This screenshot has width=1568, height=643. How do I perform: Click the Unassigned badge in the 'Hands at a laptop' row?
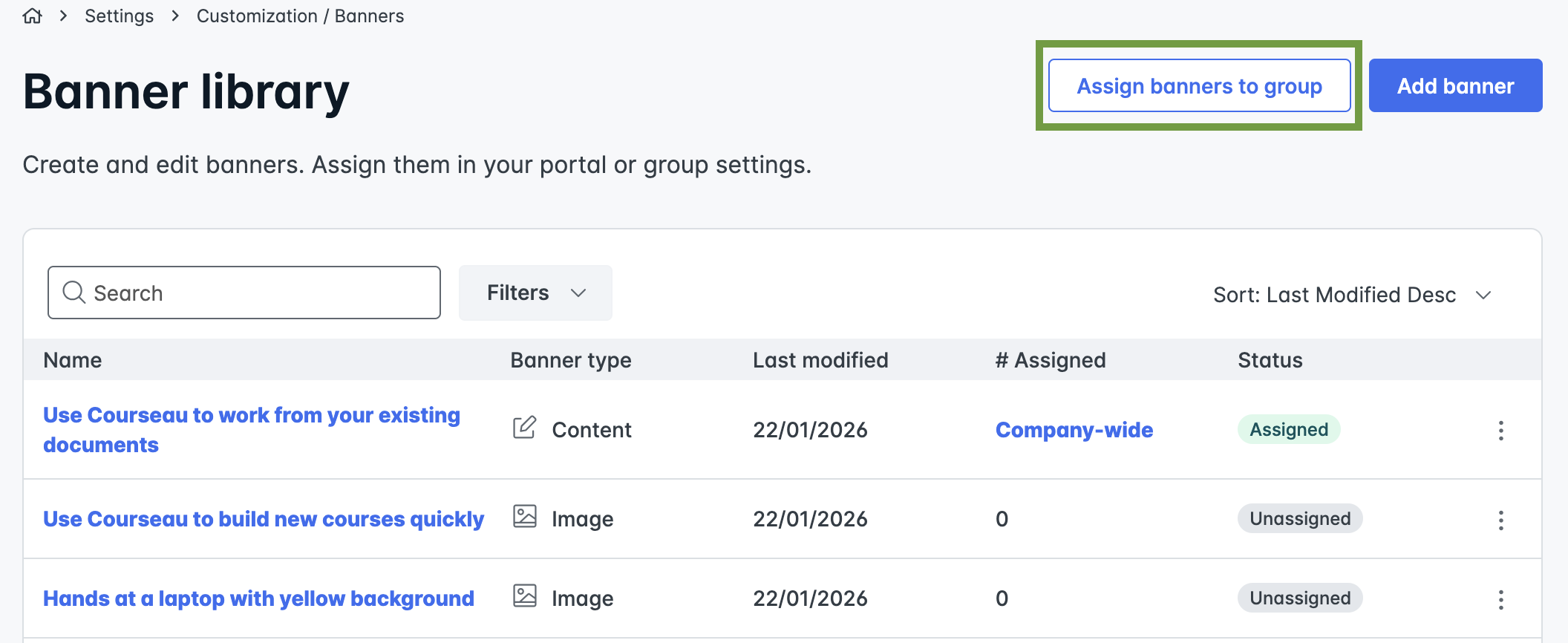tap(1300, 598)
